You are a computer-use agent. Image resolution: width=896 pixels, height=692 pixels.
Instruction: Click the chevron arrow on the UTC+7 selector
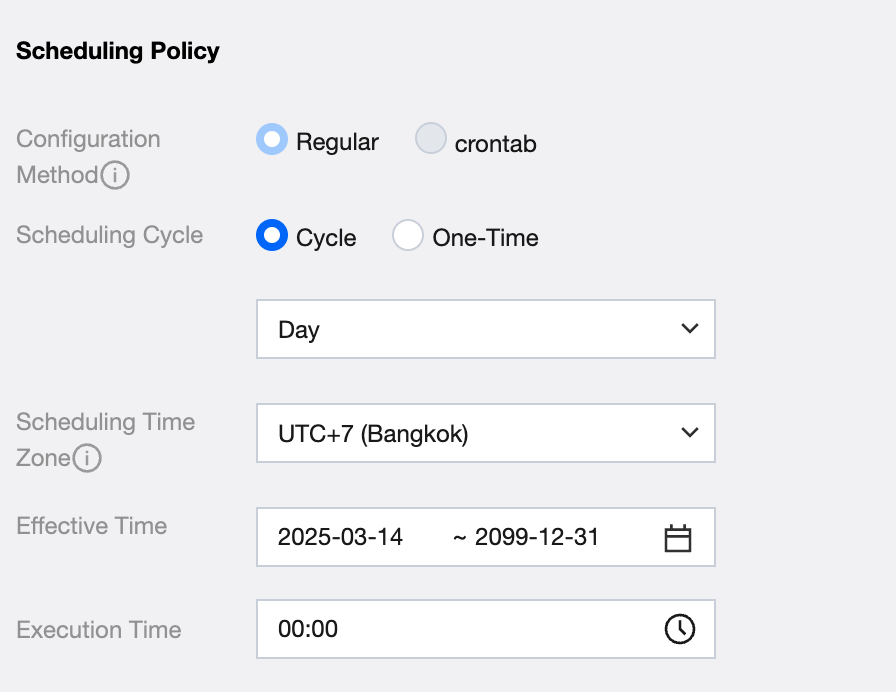688,433
